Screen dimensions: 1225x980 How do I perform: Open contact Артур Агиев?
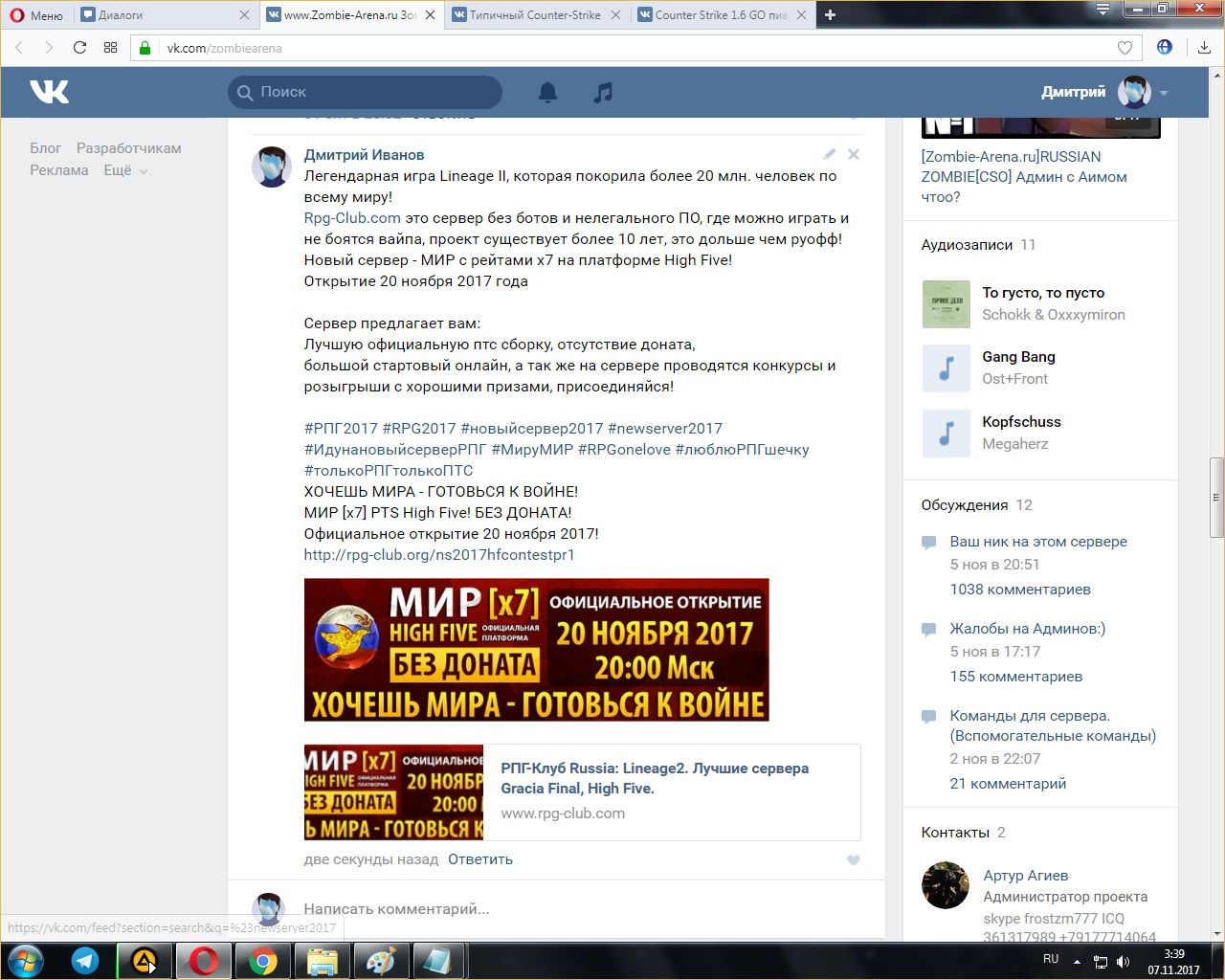pyautogui.click(x=1026, y=876)
